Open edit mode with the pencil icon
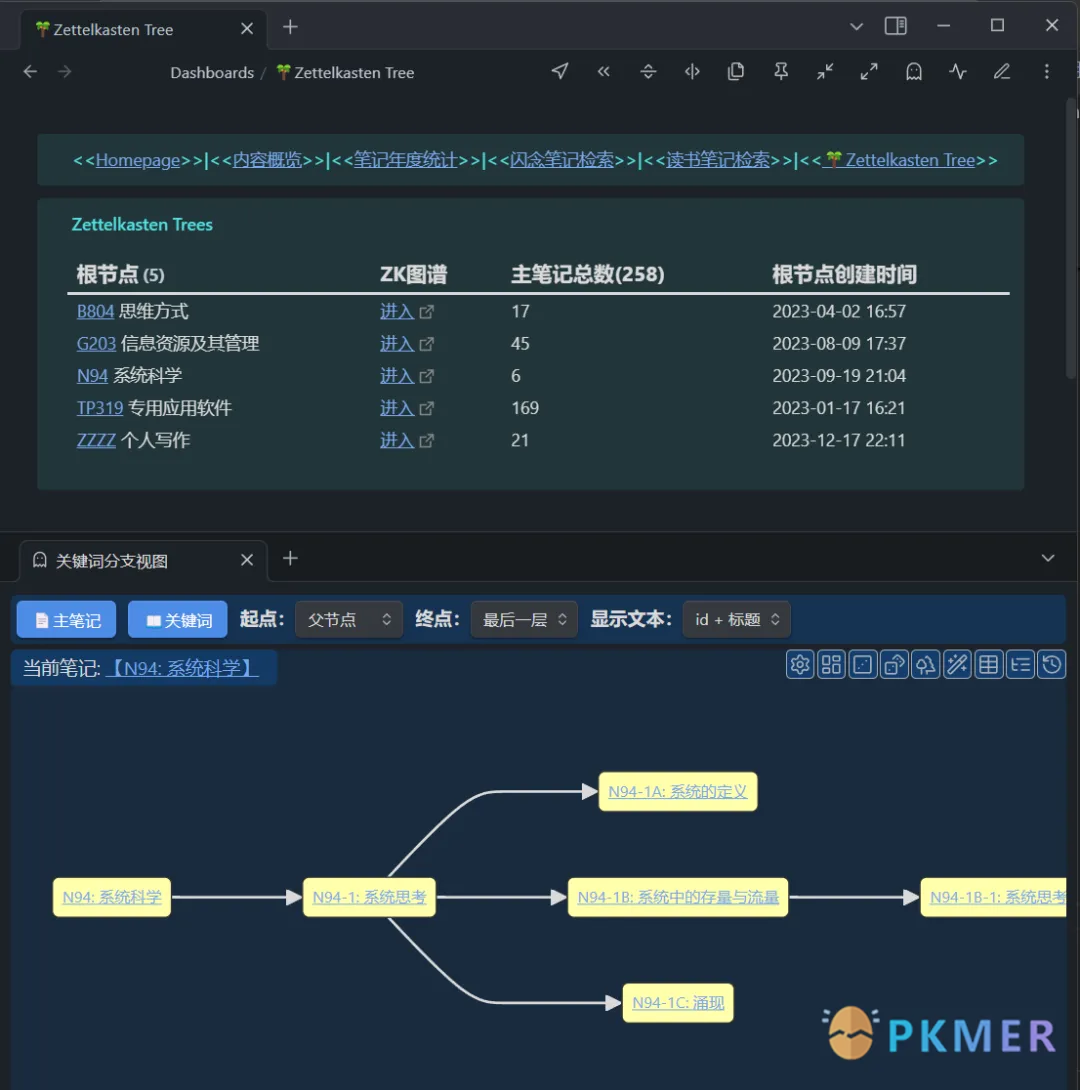 (1002, 71)
